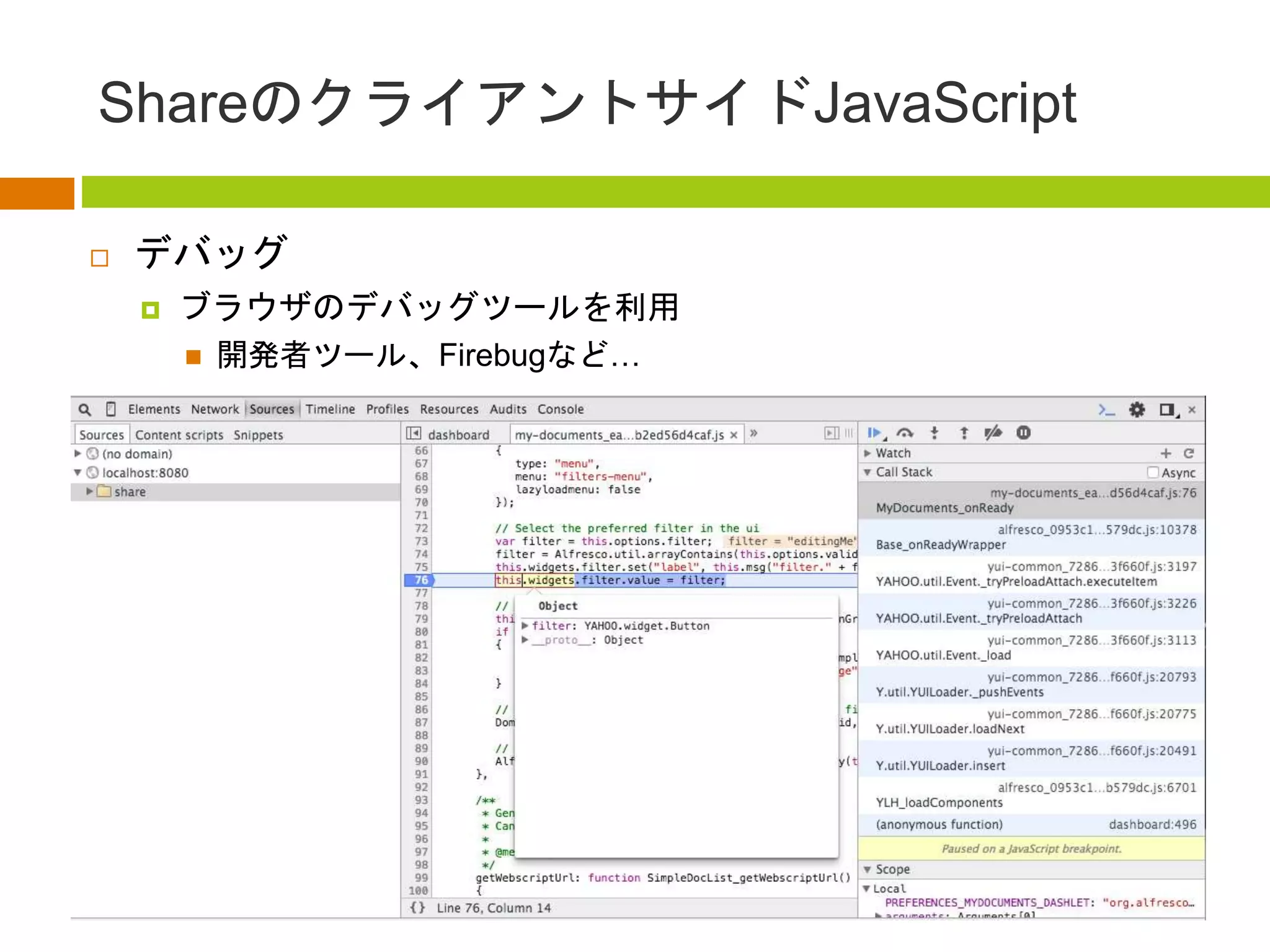Select Y.util.YUILoader._pushEvents stack frame
1270x952 pixels.
click(x=1031, y=684)
